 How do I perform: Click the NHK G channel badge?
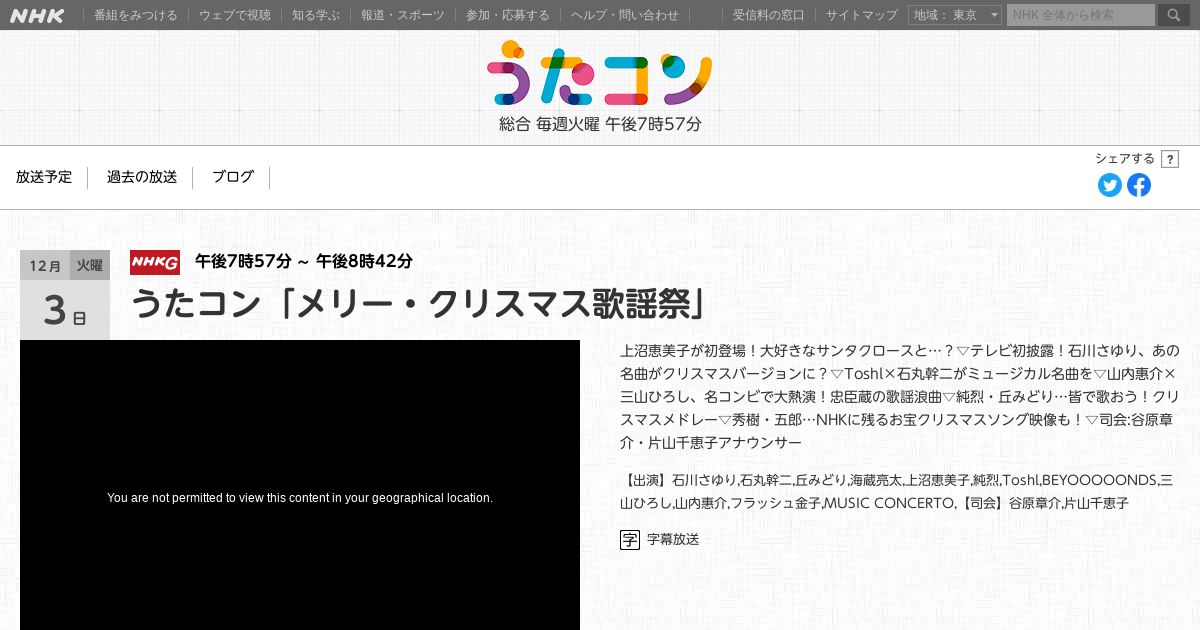click(x=155, y=262)
